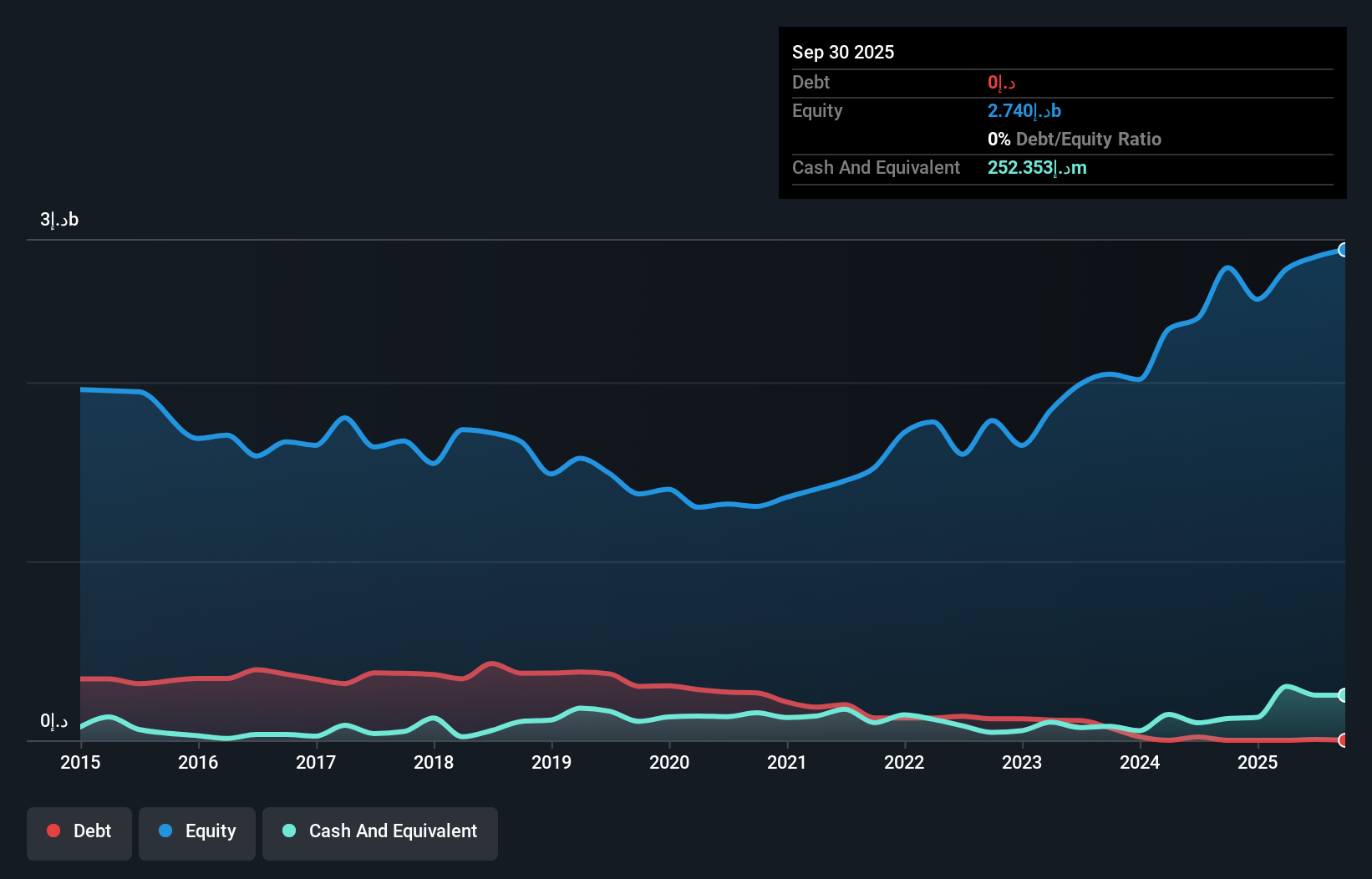
Task: Click the 2020 x-axis label
Action: [x=669, y=762]
